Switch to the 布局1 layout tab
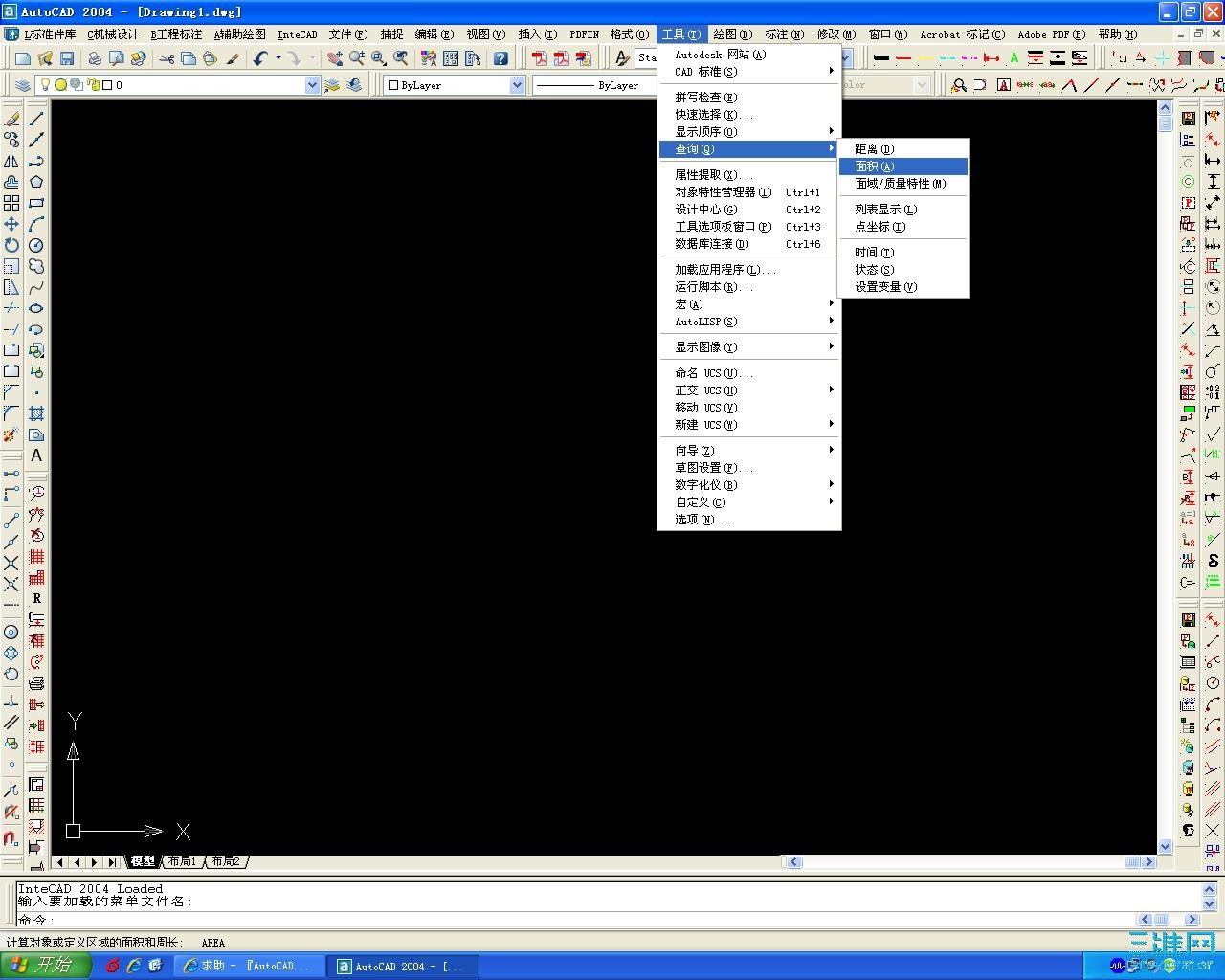The height and width of the screenshot is (980, 1225). (x=183, y=861)
